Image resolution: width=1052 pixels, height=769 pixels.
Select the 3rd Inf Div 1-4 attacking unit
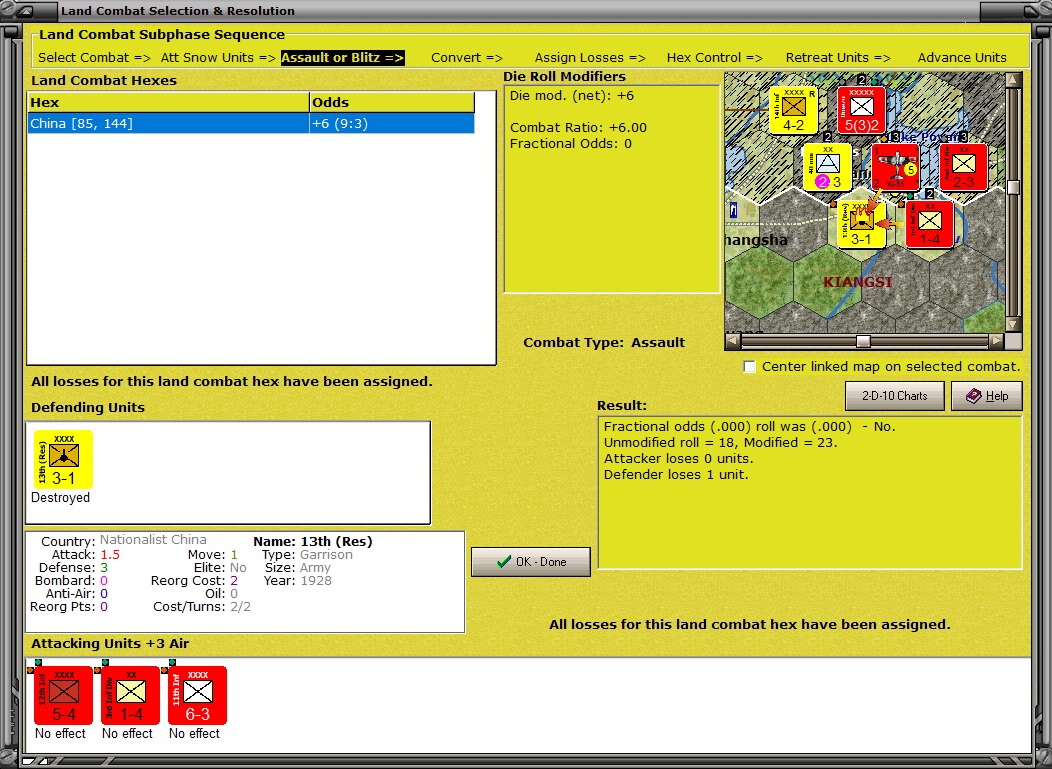click(x=131, y=695)
